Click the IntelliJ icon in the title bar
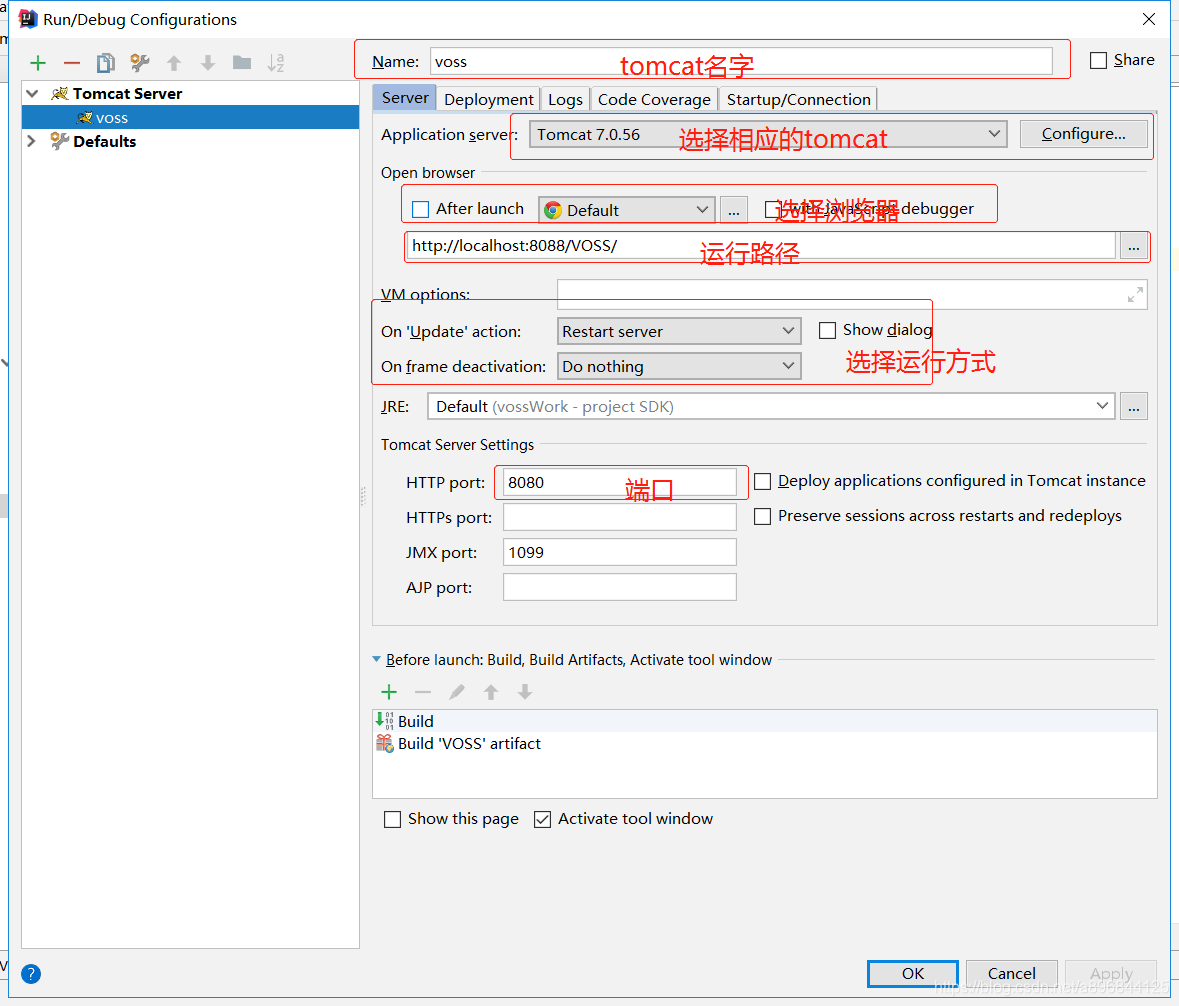Screen dimensions: 1179x1006 pyautogui.click(x=28, y=19)
